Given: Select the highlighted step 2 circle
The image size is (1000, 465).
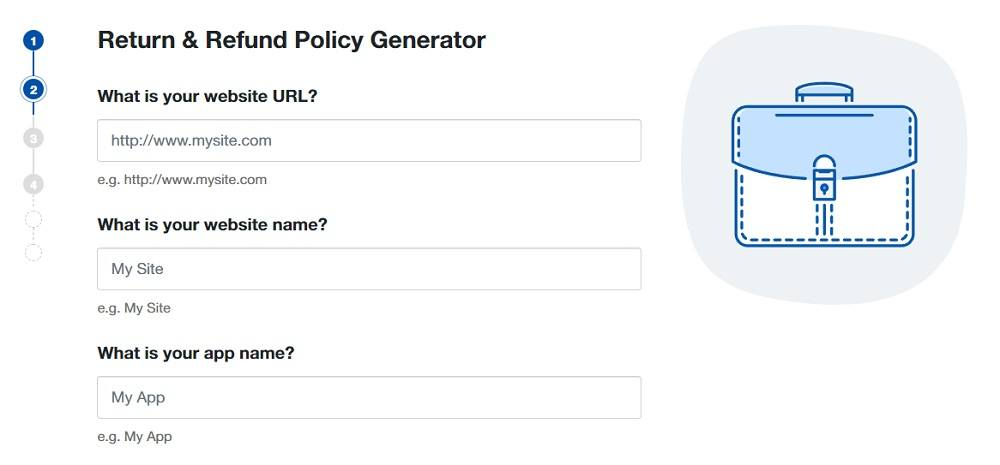Looking at the screenshot, I should coord(34,89).
